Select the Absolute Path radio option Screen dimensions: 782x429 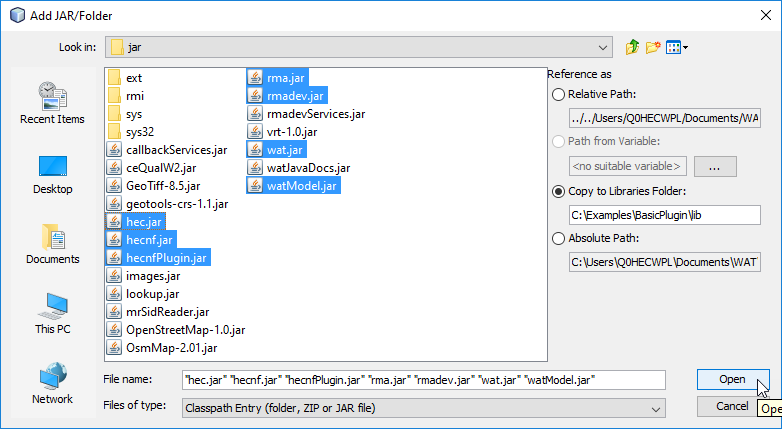point(558,238)
